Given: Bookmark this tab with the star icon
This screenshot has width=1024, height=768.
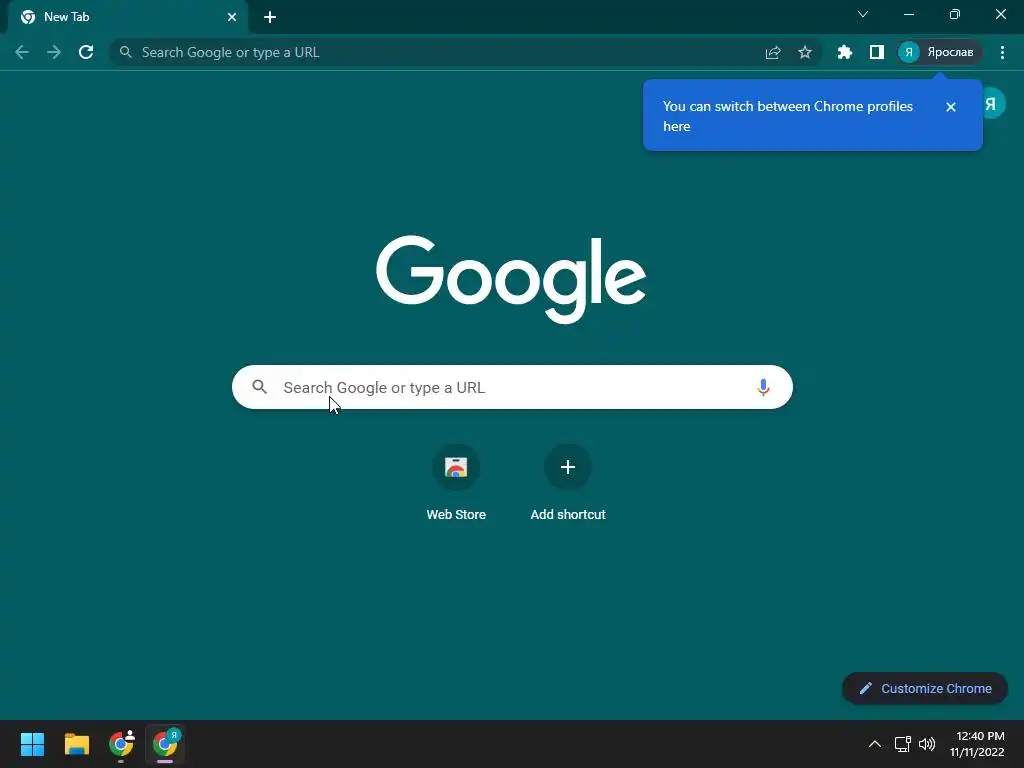Looking at the screenshot, I should (x=805, y=52).
